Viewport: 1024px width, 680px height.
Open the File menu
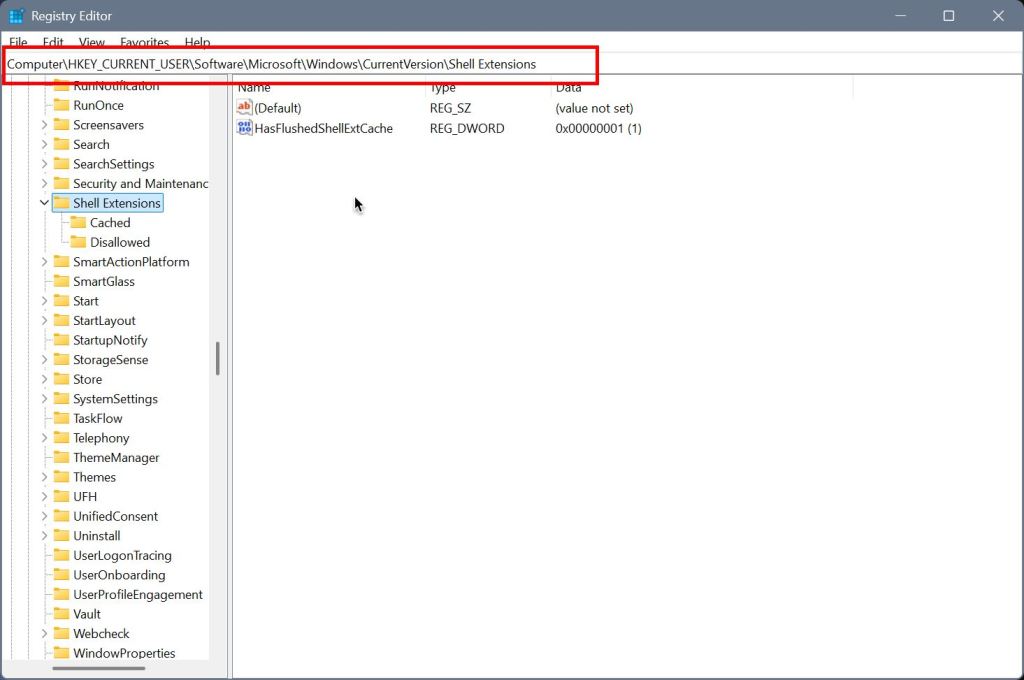pyautogui.click(x=18, y=42)
